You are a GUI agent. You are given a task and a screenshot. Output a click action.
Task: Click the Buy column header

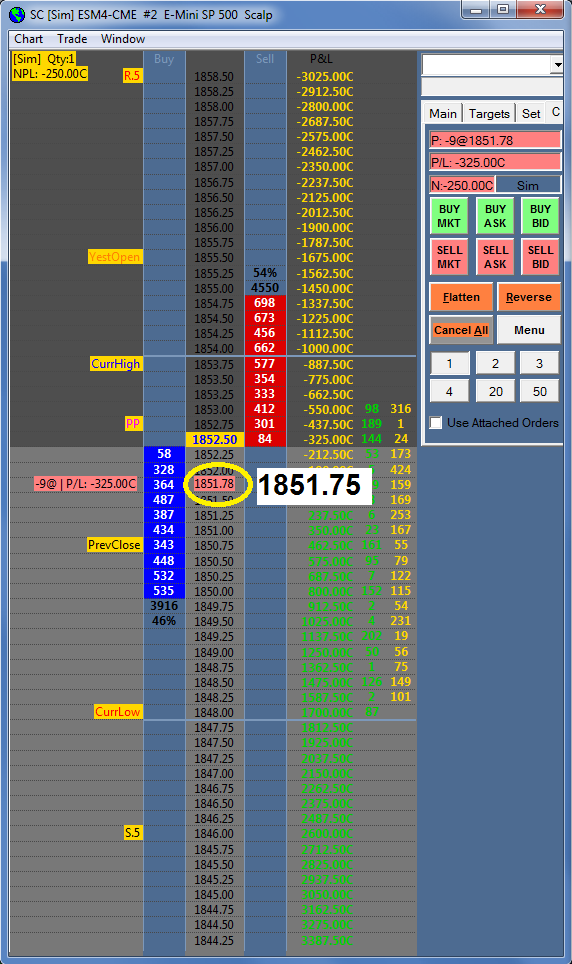[x=164, y=59]
